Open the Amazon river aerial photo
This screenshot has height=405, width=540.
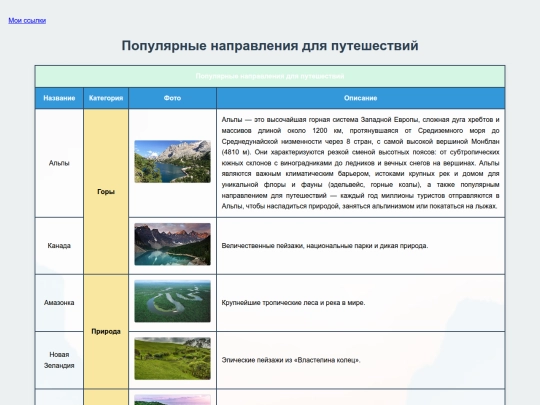coord(173,301)
